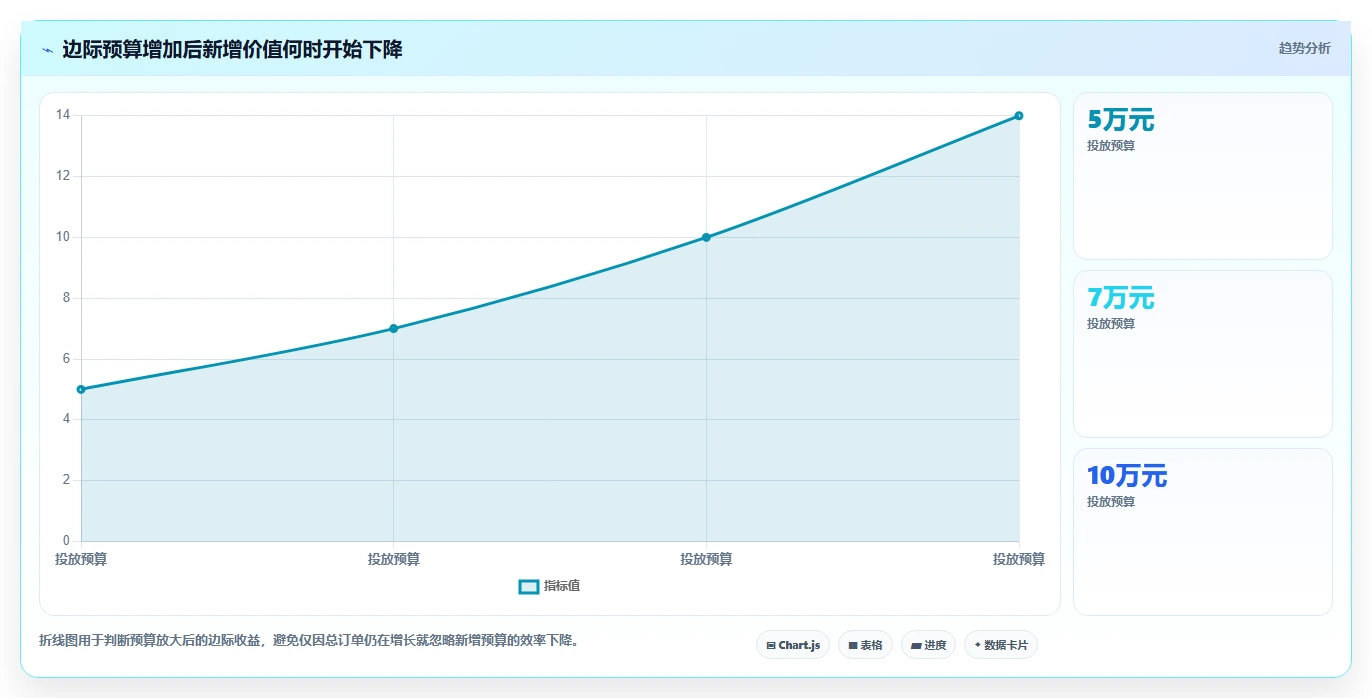Screen dimensions: 1372x698
Task: Click the y-axis label 14
Action: click(x=63, y=115)
